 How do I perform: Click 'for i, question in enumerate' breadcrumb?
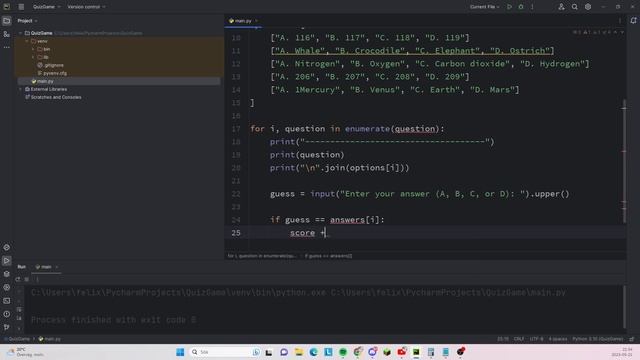(261, 256)
